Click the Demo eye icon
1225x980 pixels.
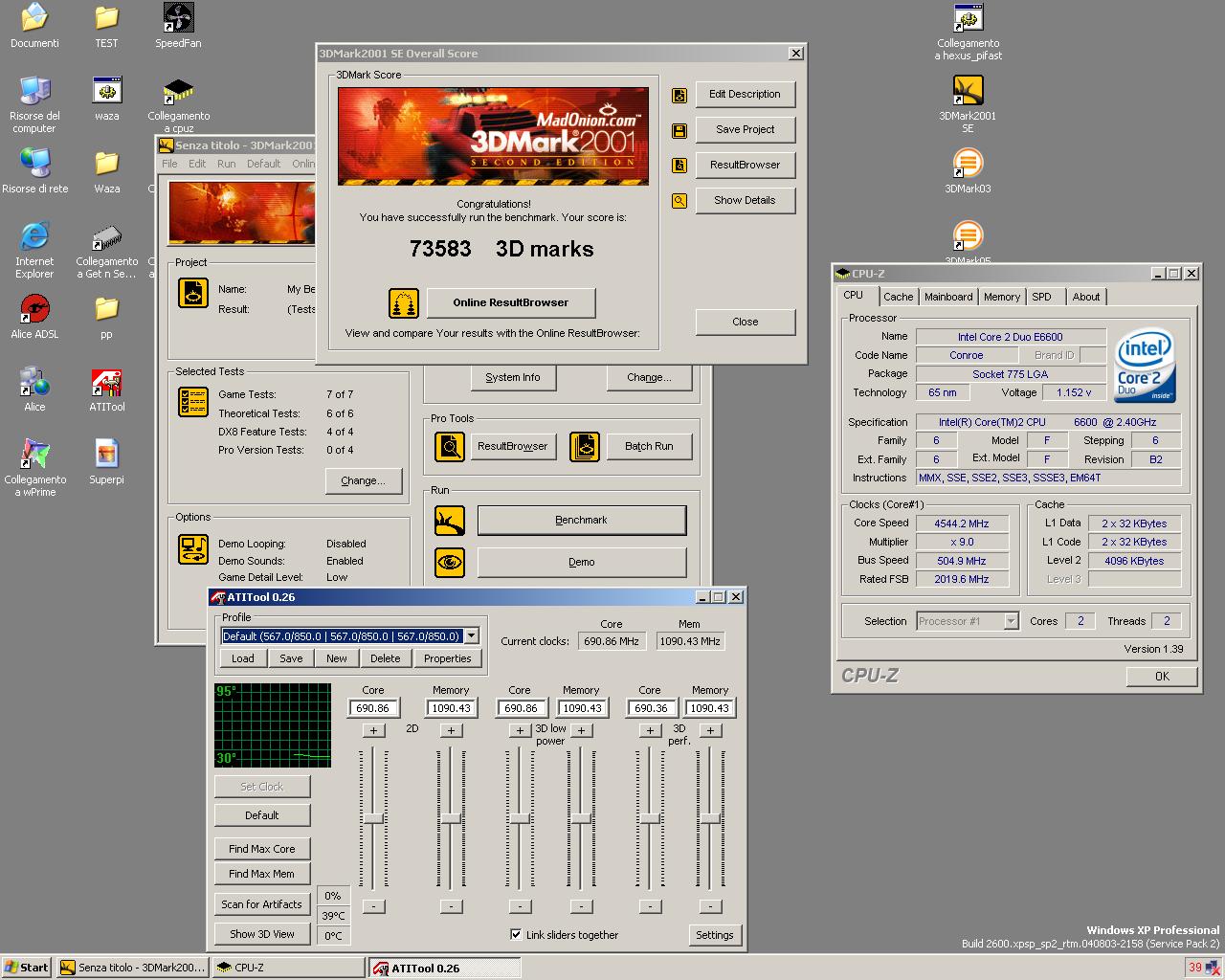(450, 563)
